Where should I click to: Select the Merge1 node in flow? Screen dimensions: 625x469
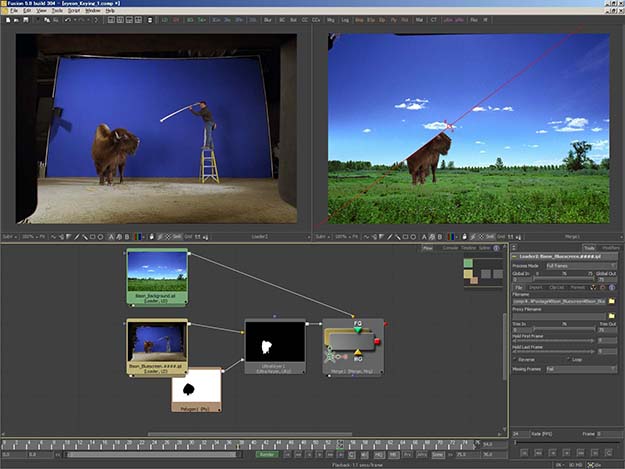(x=352, y=346)
